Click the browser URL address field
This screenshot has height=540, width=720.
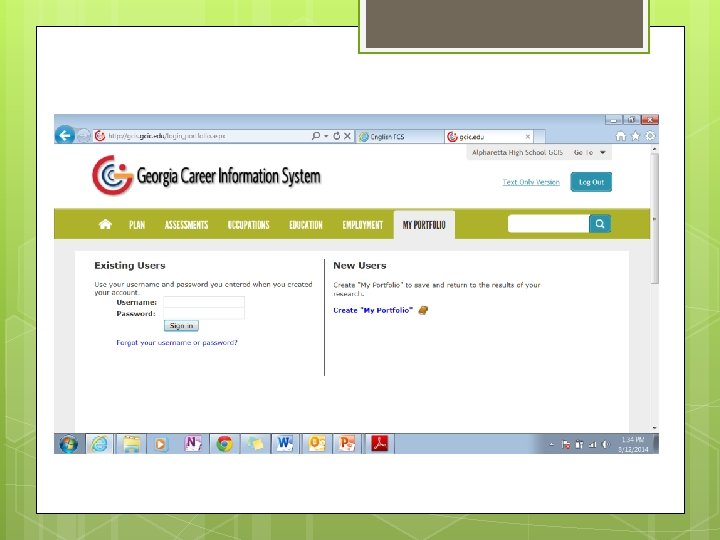pos(201,136)
